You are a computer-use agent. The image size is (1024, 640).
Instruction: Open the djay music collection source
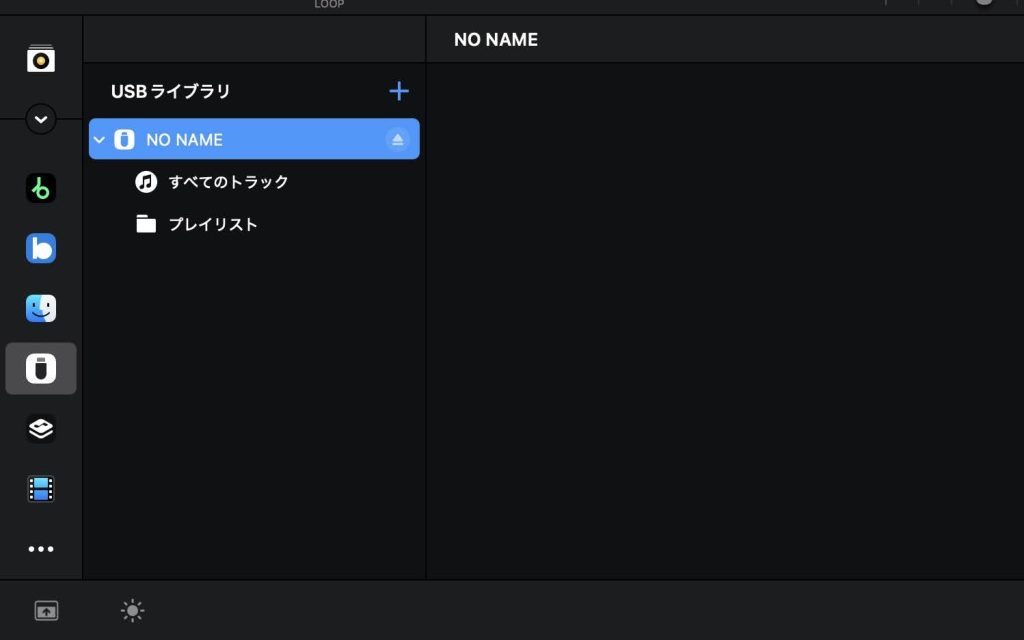(x=41, y=59)
